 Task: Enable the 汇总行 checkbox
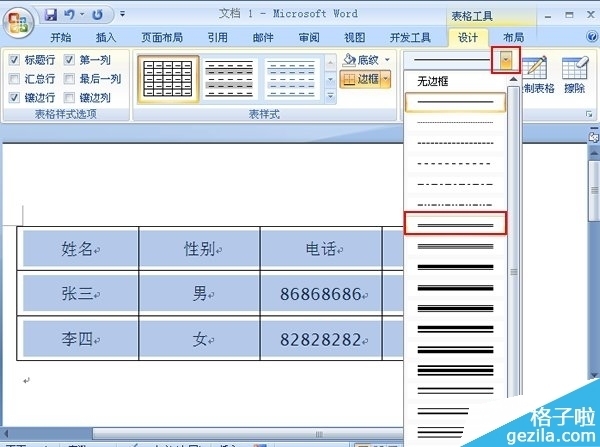[14, 79]
